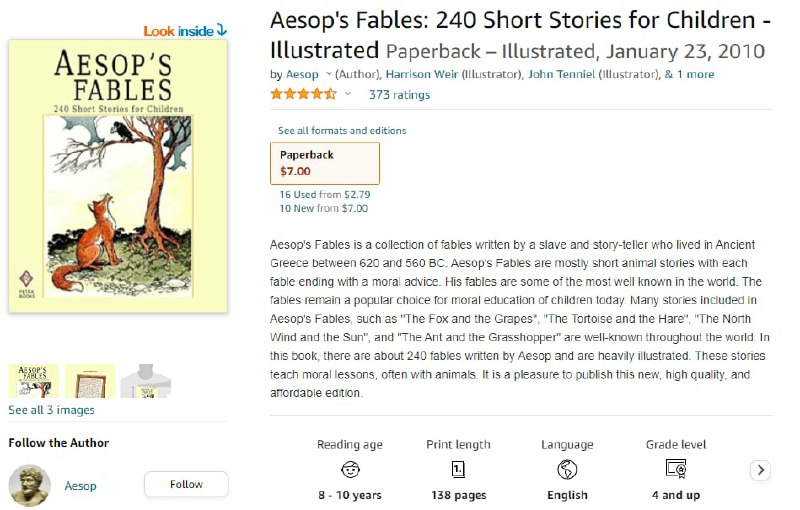
Task: Click the Look inside arrow badge
Action: click(x=185, y=31)
